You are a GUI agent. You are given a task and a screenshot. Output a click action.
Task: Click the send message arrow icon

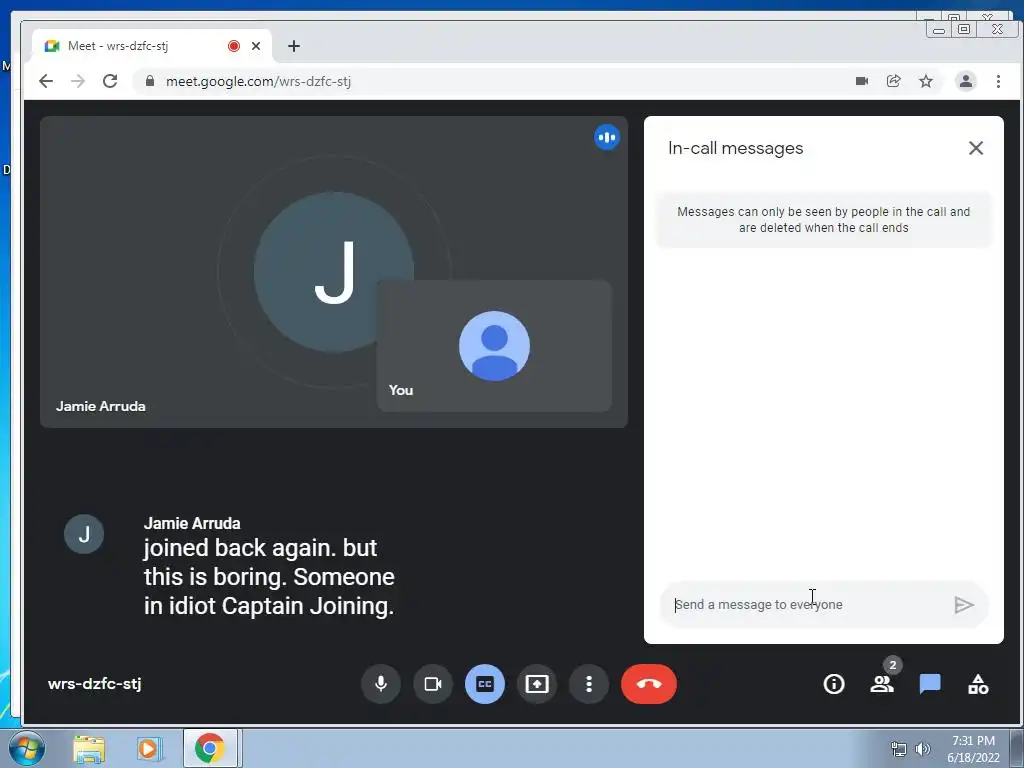964,605
